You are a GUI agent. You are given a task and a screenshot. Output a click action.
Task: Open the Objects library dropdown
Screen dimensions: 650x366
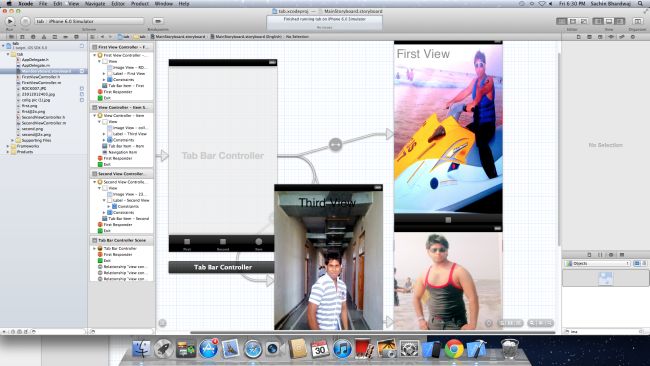pyautogui.click(x=597, y=263)
